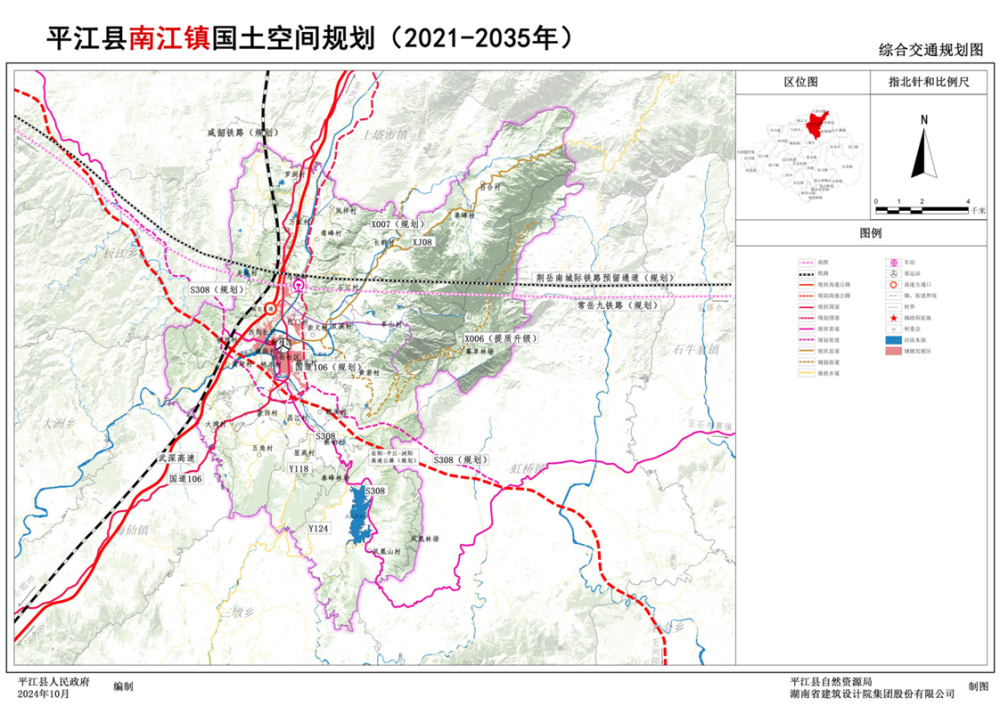Click the red star government seat legend icon
Image resolution: width=1000 pixels, height=706 pixels.
pos(892,316)
